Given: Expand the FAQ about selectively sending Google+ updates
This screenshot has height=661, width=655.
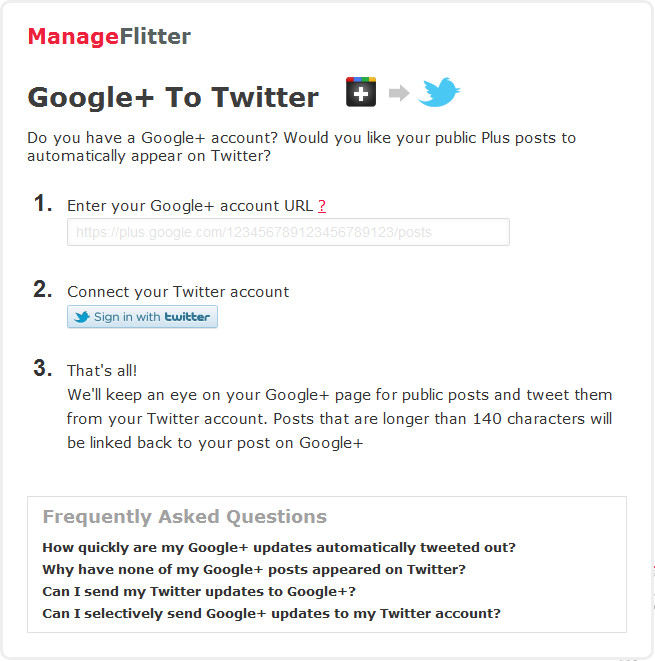Looking at the screenshot, I should [x=271, y=613].
